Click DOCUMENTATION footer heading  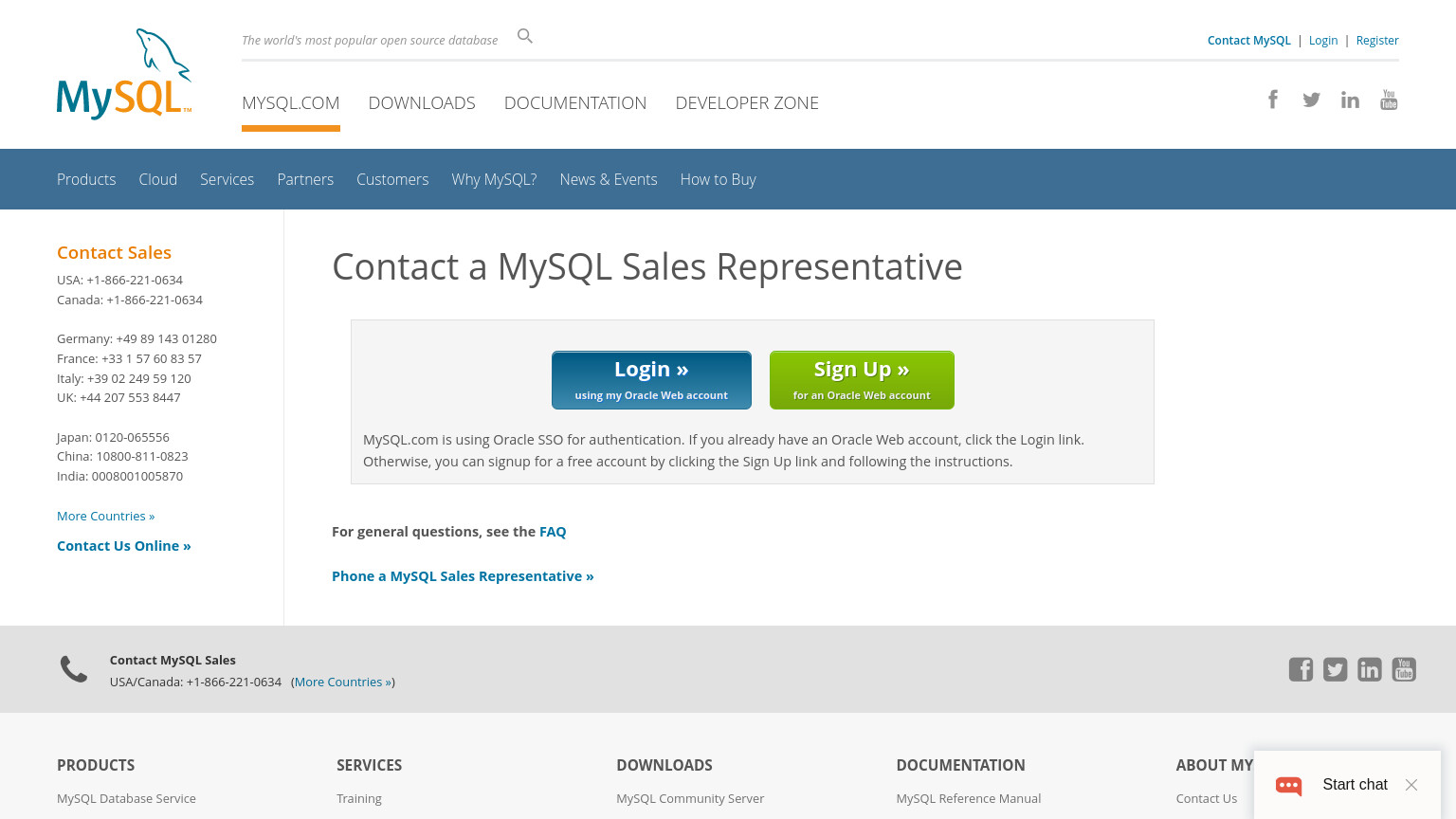[x=960, y=765]
